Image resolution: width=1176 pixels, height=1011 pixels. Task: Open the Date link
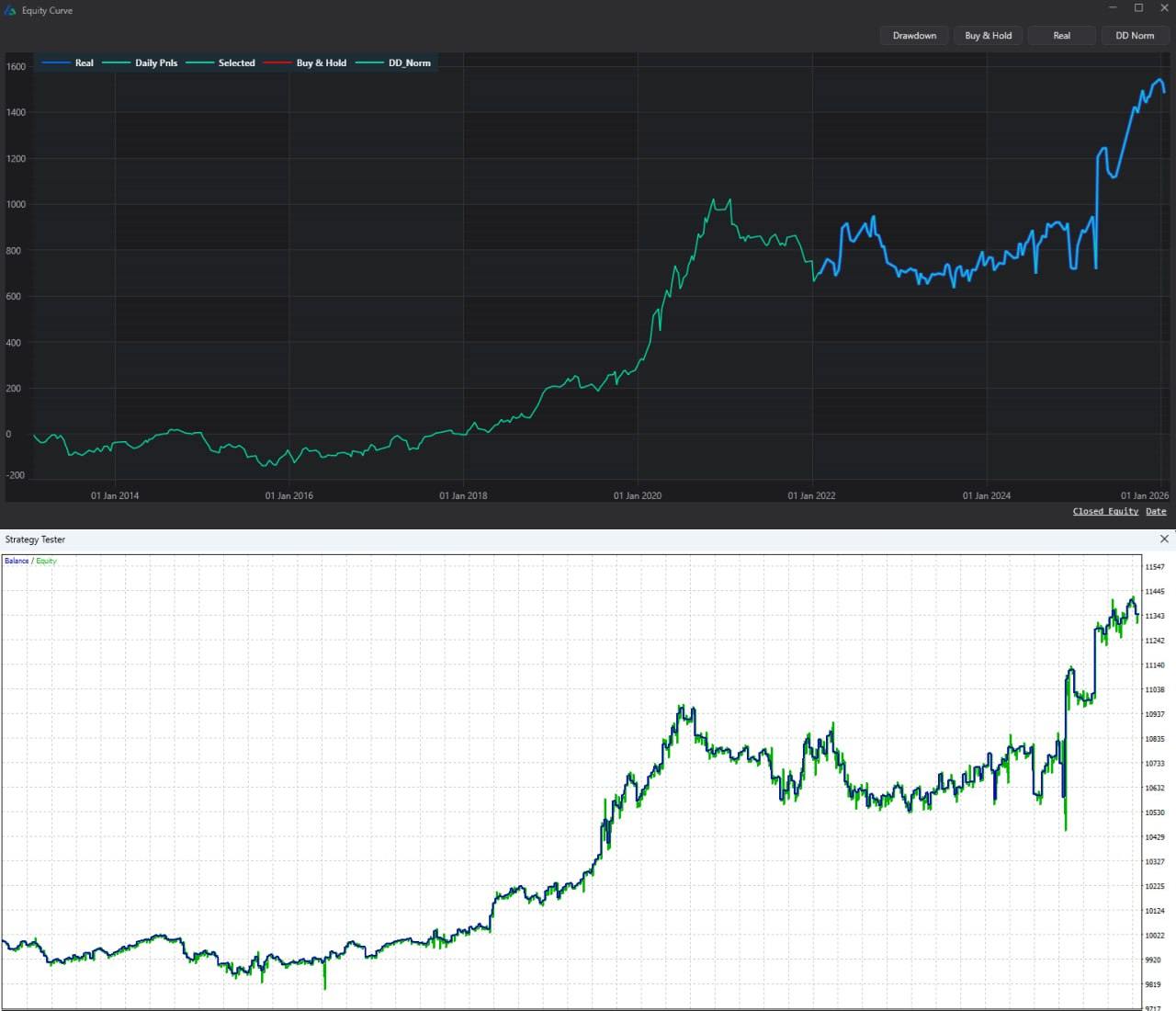1156,511
